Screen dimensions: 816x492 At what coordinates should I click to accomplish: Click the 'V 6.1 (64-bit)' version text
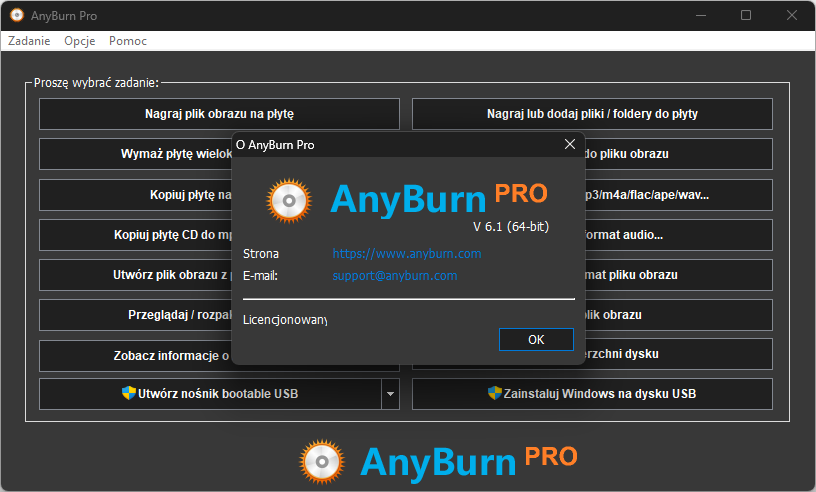click(x=511, y=226)
